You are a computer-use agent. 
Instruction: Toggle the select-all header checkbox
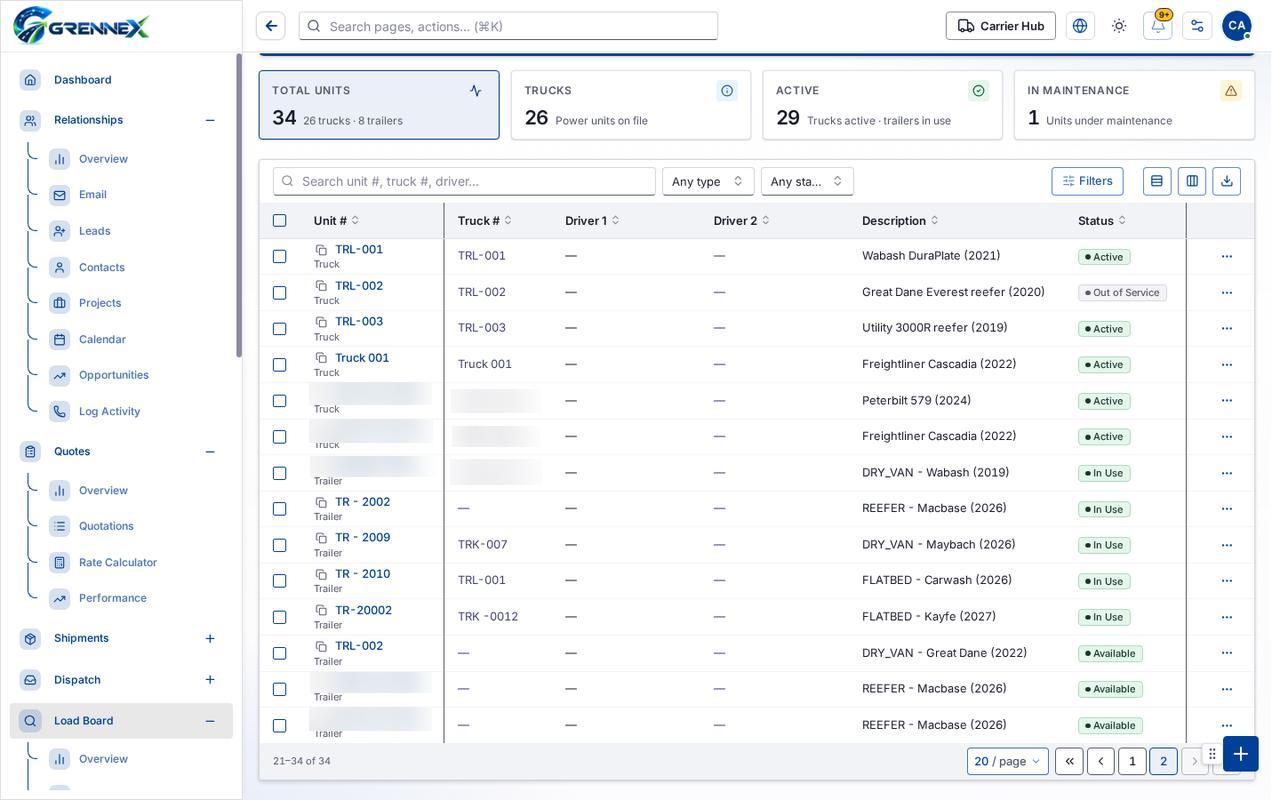pyautogui.click(x=280, y=221)
